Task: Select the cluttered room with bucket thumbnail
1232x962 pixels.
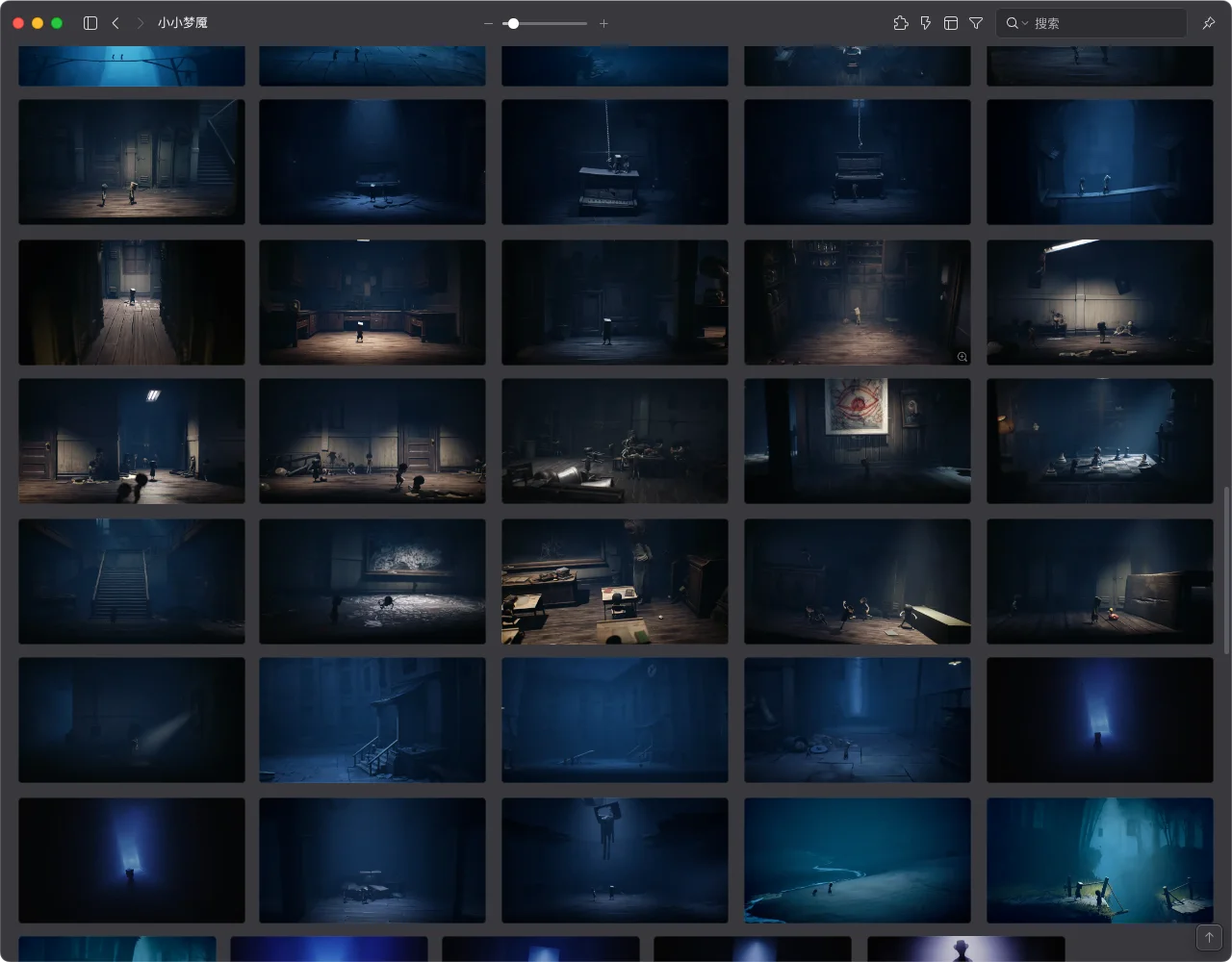Action: pos(615,441)
